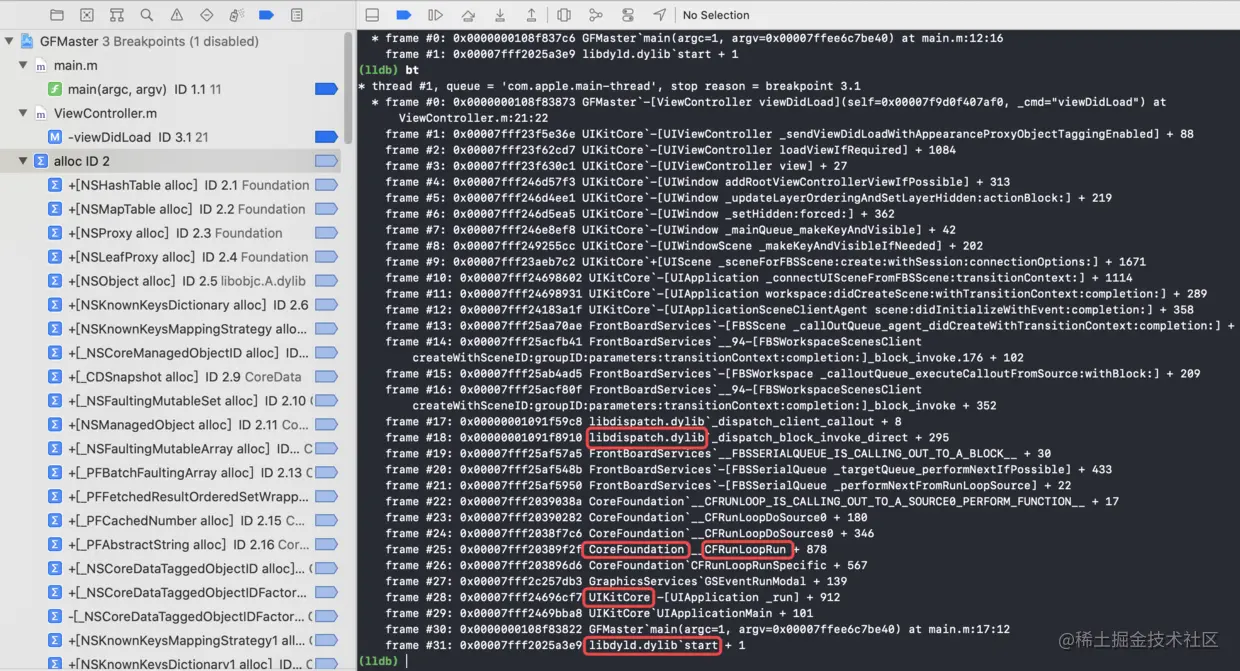Select +[NSHashTable alloc] breakpoint row

point(171,185)
